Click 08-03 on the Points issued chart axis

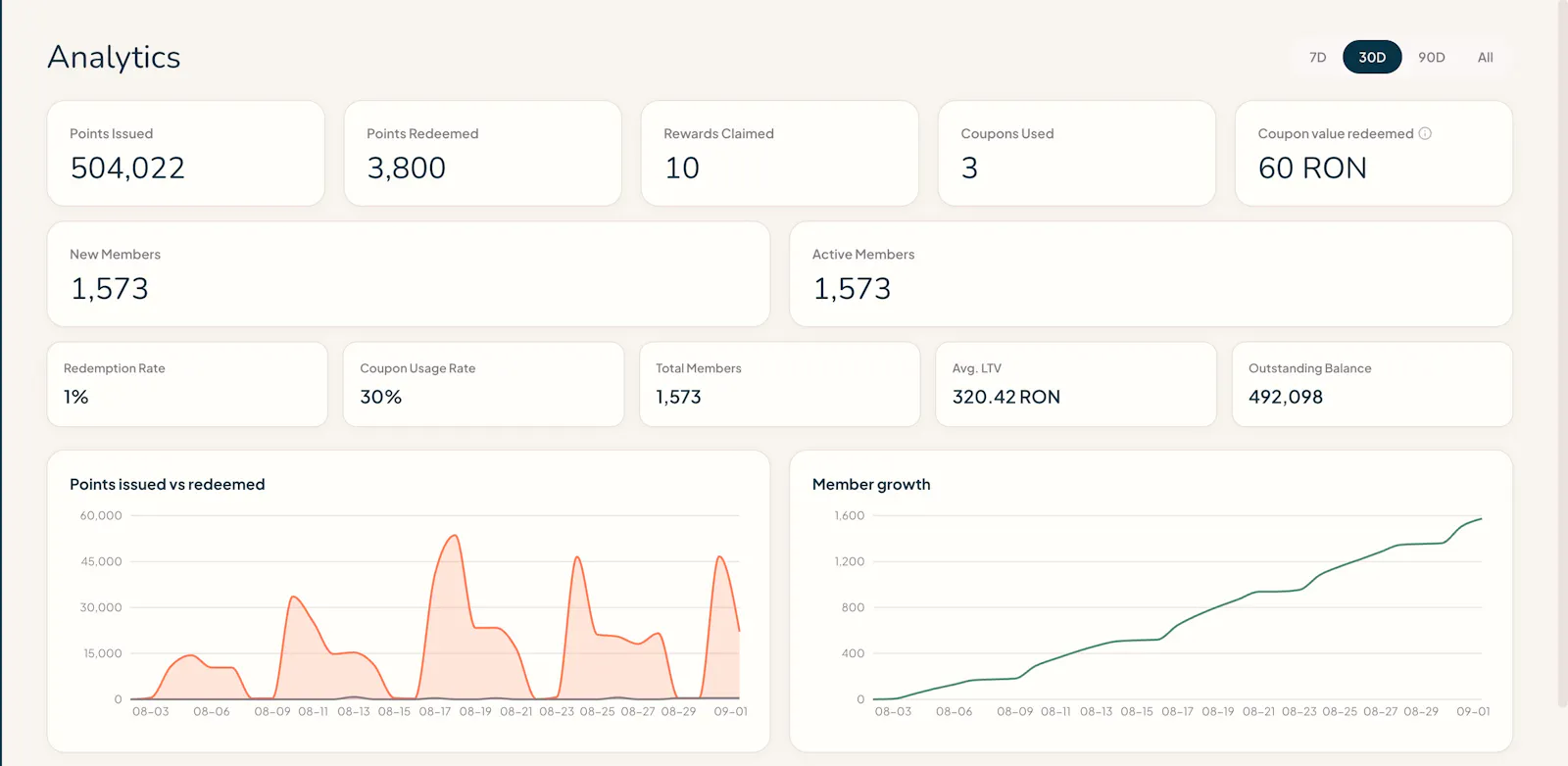pyautogui.click(x=151, y=711)
